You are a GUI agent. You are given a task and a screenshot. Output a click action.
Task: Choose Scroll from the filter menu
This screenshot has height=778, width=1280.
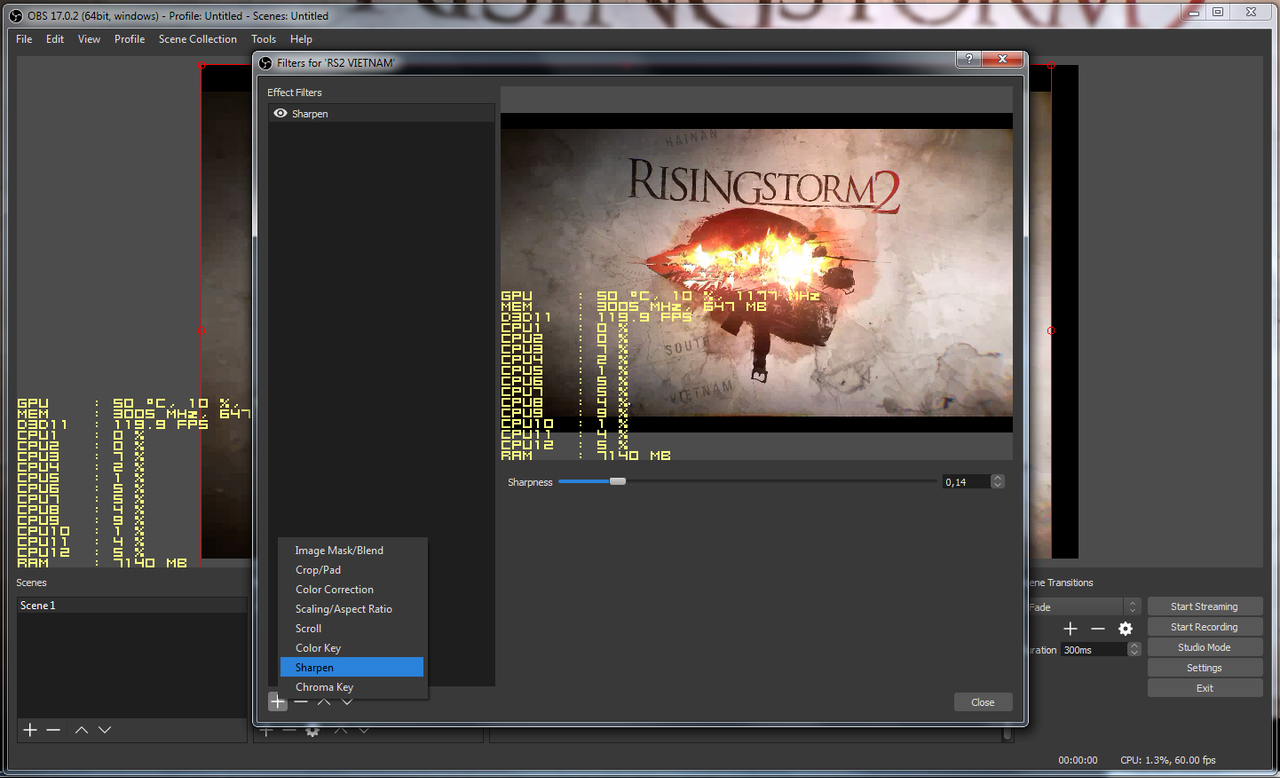[x=352, y=629]
